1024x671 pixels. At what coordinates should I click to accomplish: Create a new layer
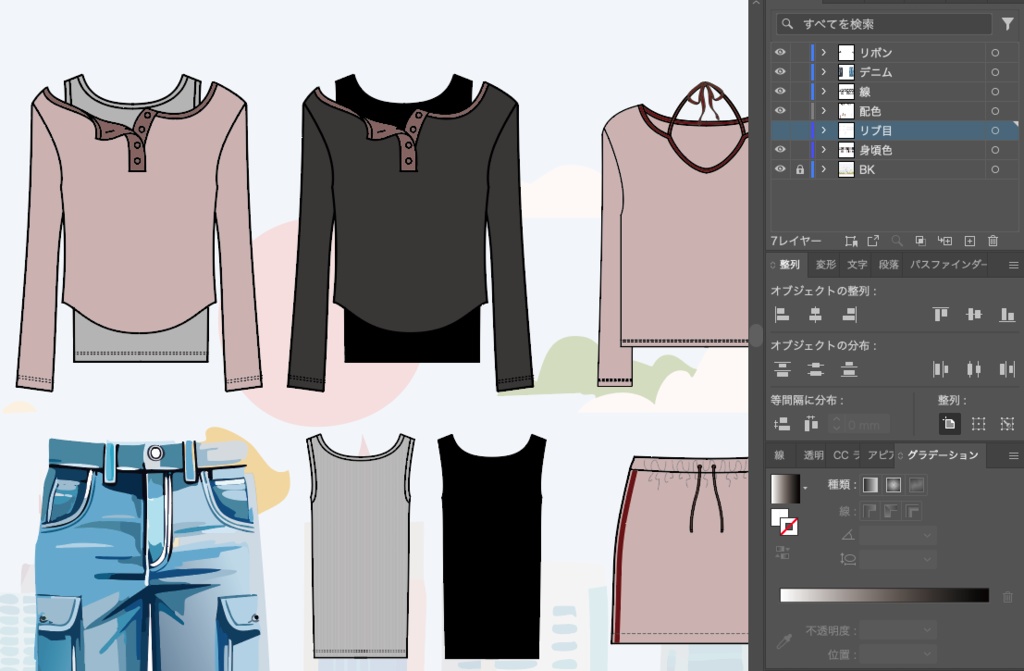click(x=970, y=241)
